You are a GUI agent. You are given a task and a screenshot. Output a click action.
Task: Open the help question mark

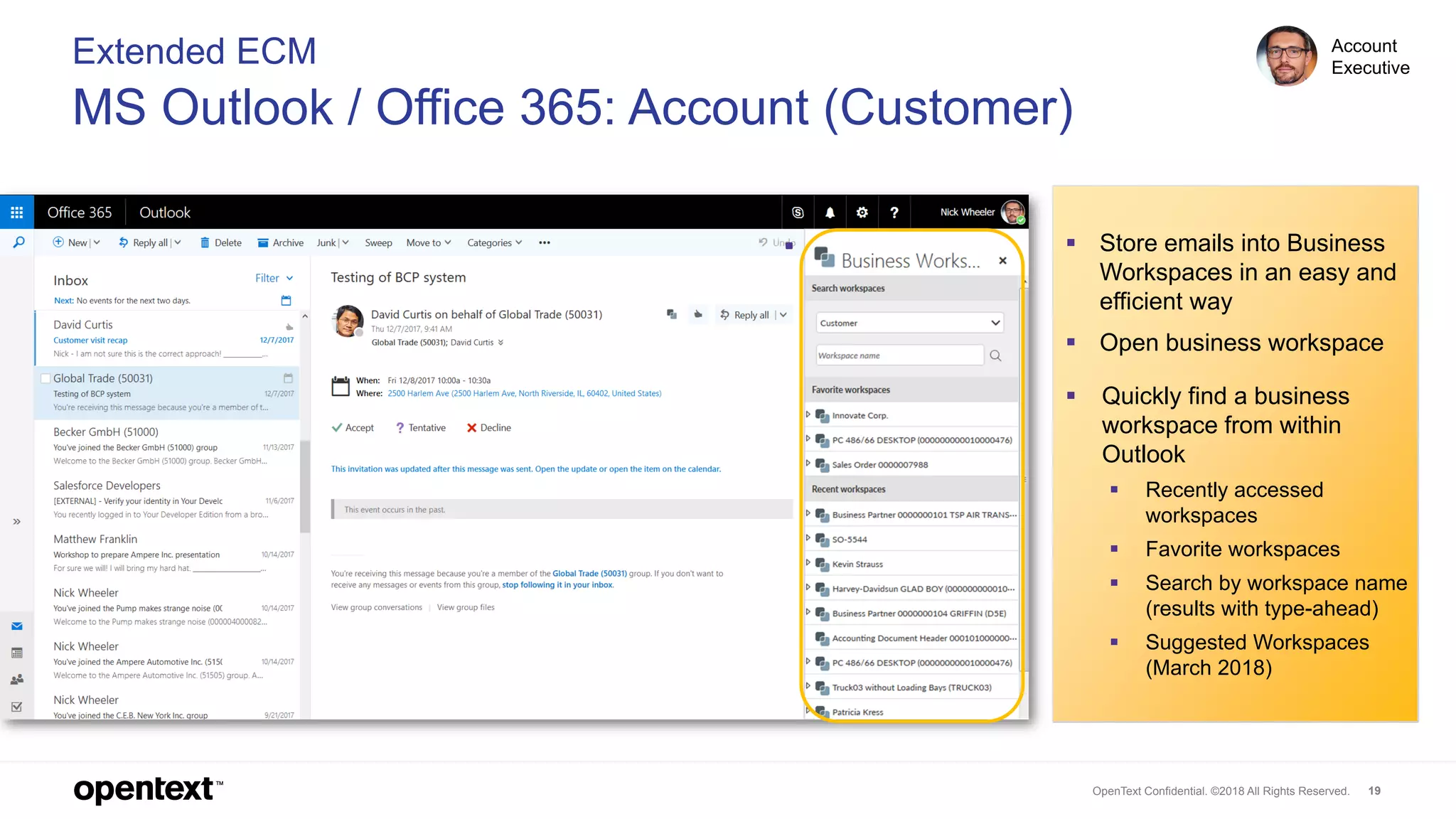click(x=894, y=213)
